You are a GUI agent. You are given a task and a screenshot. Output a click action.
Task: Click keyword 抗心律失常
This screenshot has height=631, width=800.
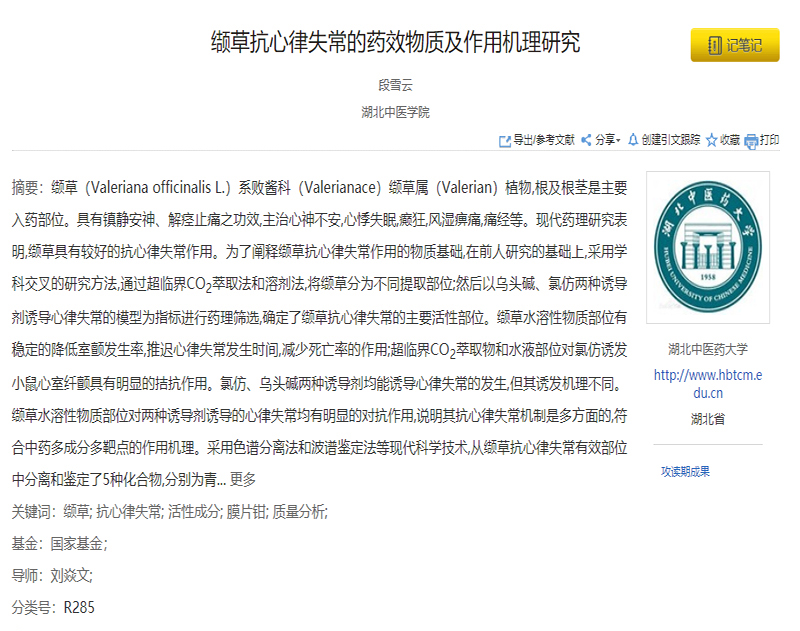pyautogui.click(x=129, y=512)
